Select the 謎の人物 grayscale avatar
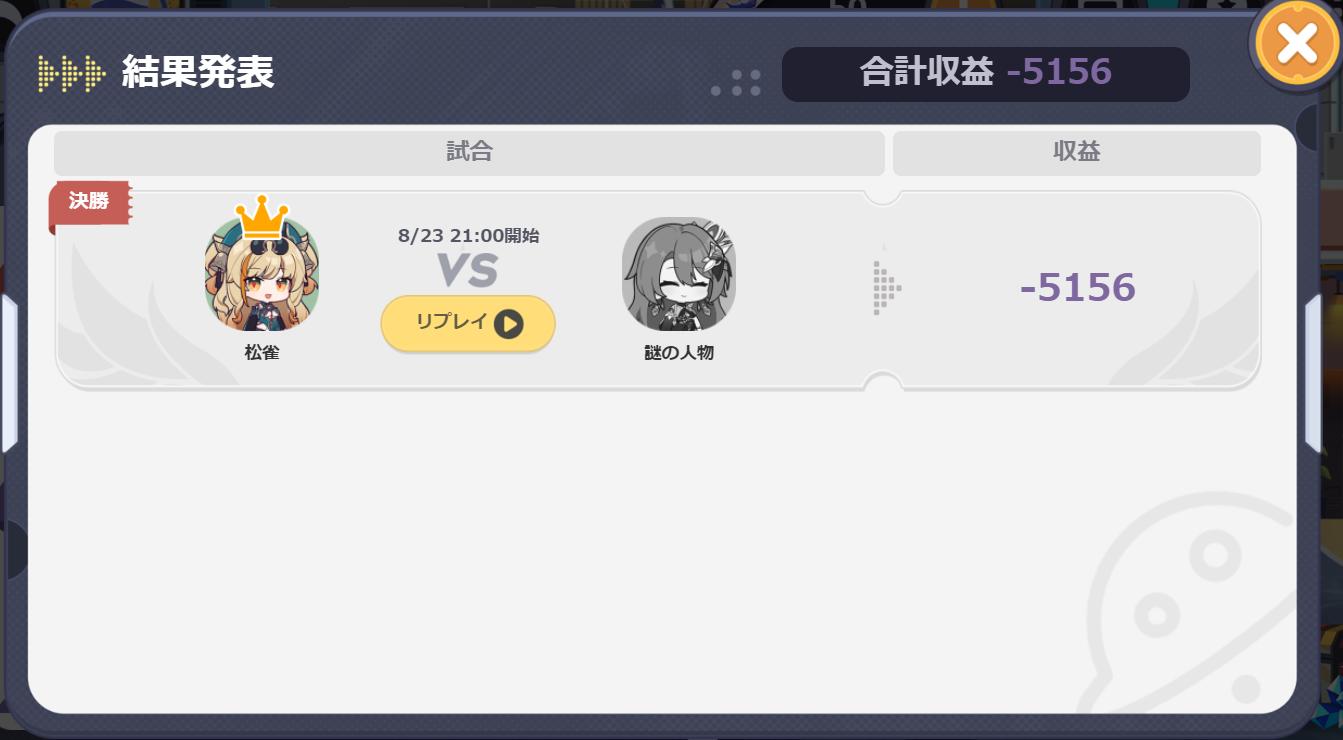This screenshot has height=740, width=1343. pos(679,274)
